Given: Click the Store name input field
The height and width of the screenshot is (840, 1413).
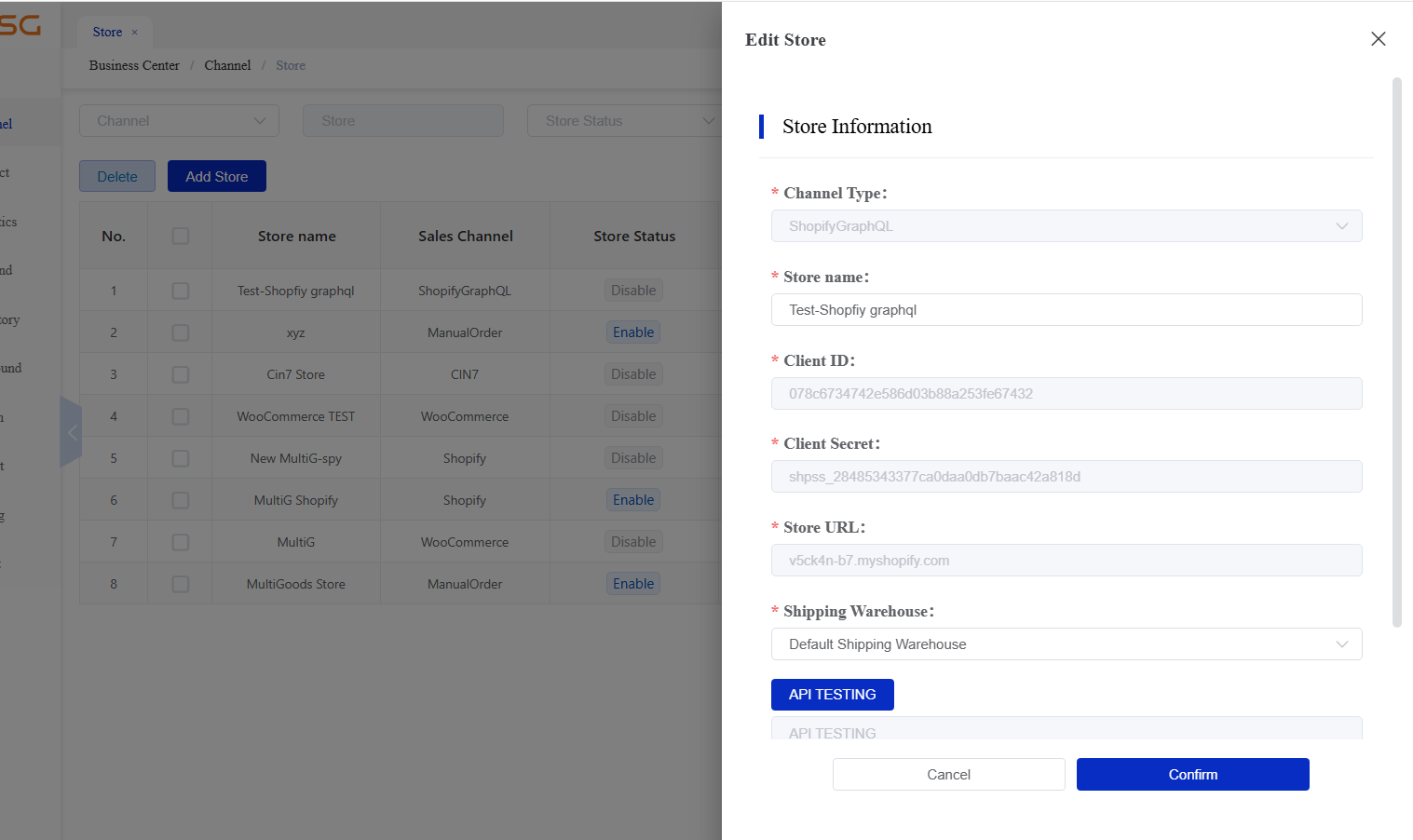Looking at the screenshot, I should click(1067, 310).
